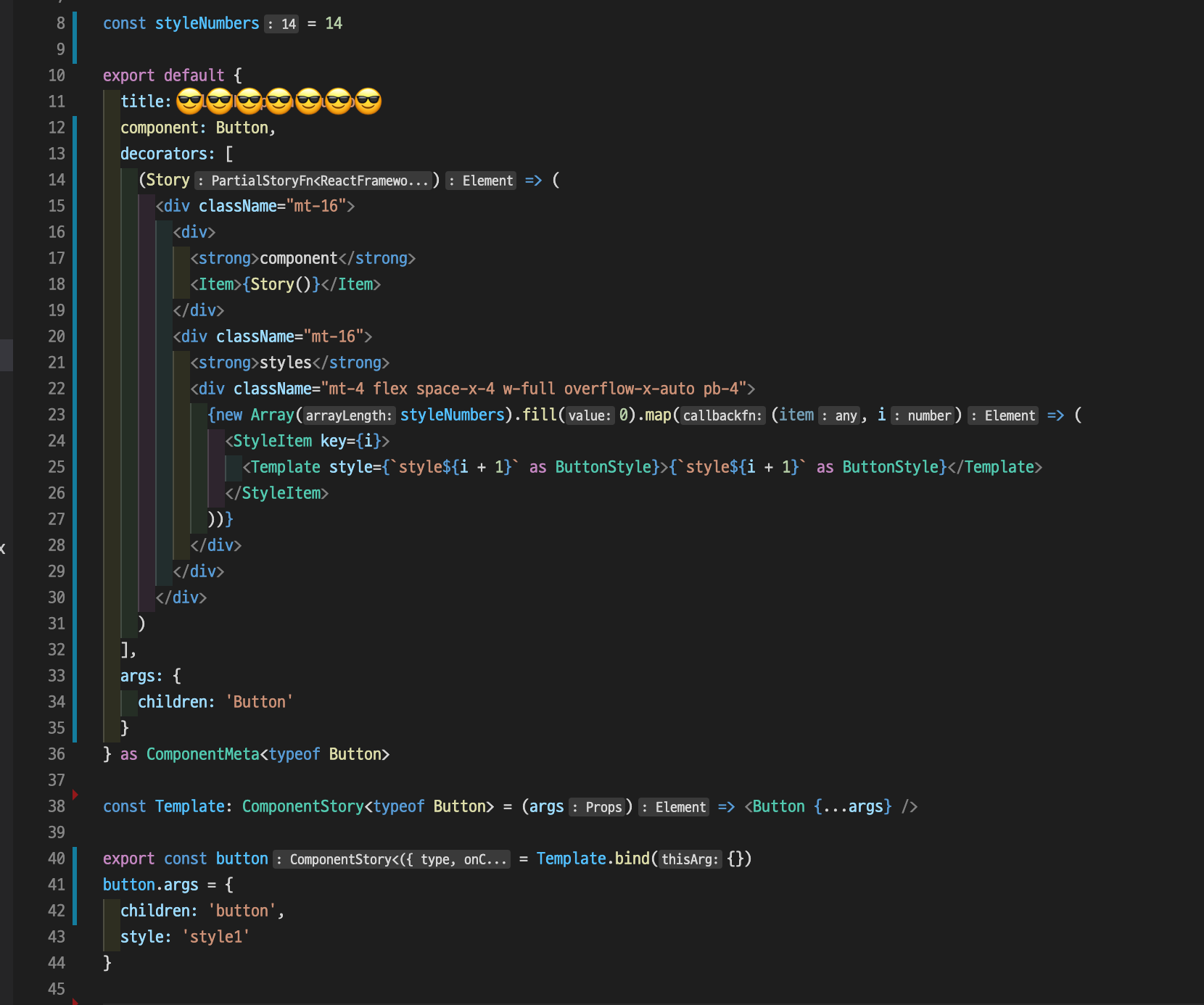Screen dimensions: 1204x1005
Task: Click the Story() call inside Item
Action: [281, 284]
